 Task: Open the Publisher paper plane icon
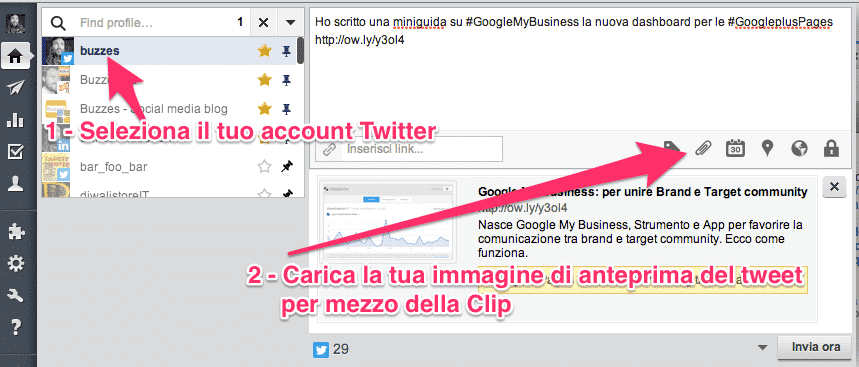15,89
